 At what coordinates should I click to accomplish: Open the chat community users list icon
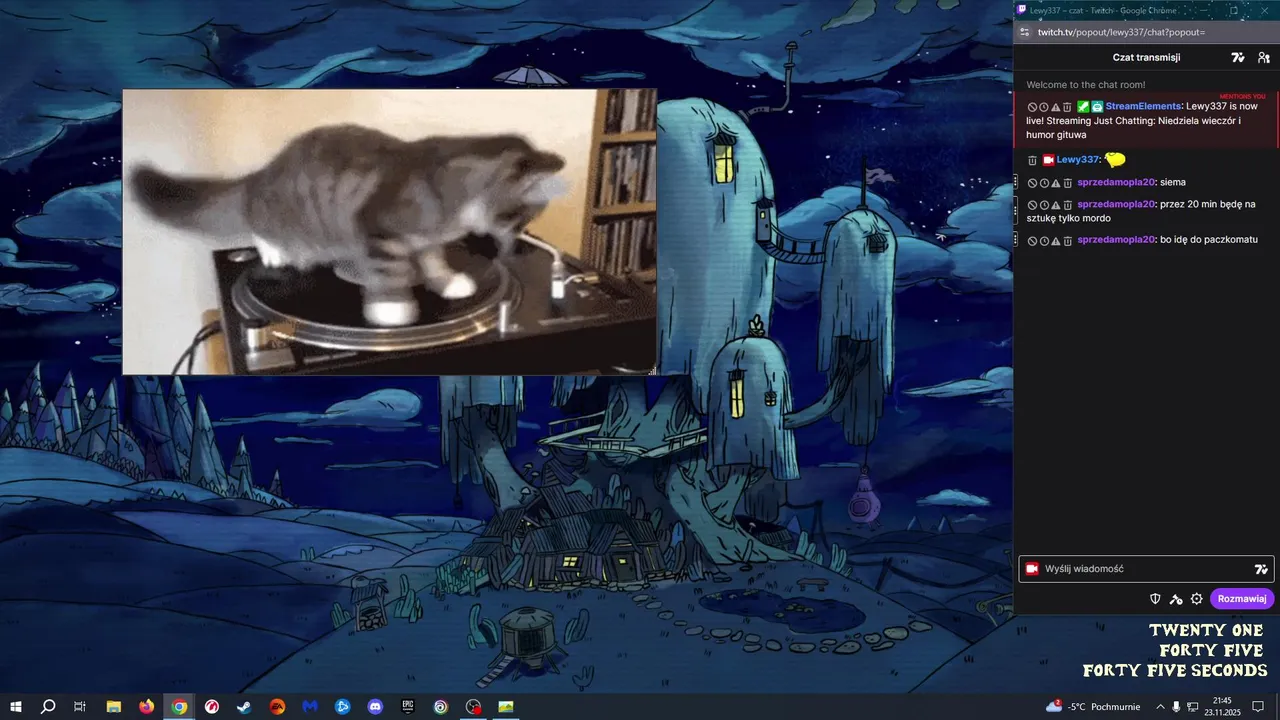click(x=1264, y=58)
